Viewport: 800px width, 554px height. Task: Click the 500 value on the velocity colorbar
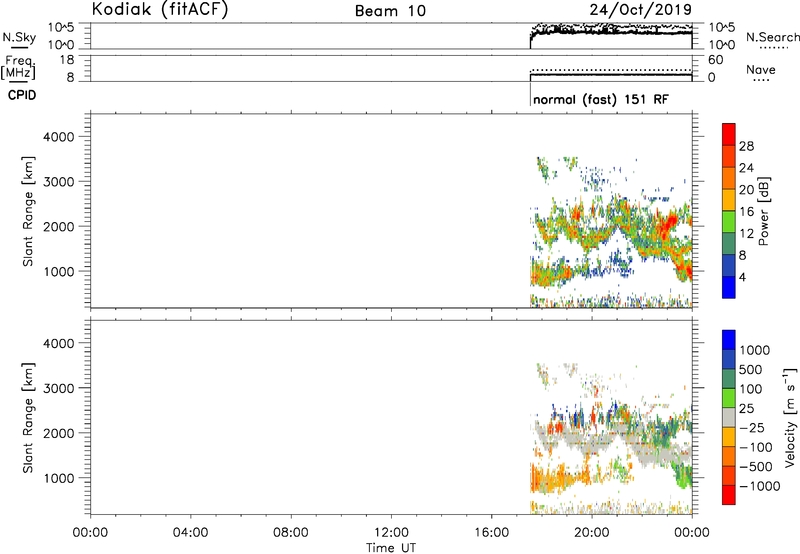[x=751, y=370]
